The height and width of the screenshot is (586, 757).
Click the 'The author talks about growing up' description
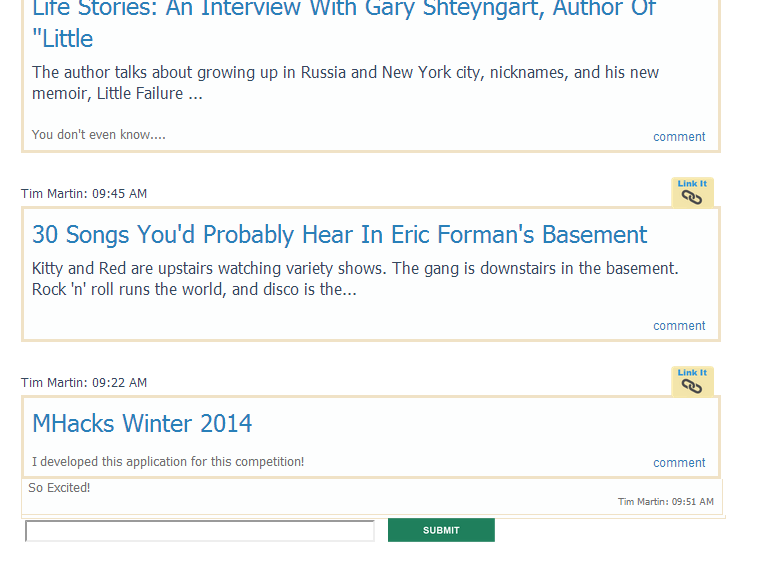click(x=345, y=83)
